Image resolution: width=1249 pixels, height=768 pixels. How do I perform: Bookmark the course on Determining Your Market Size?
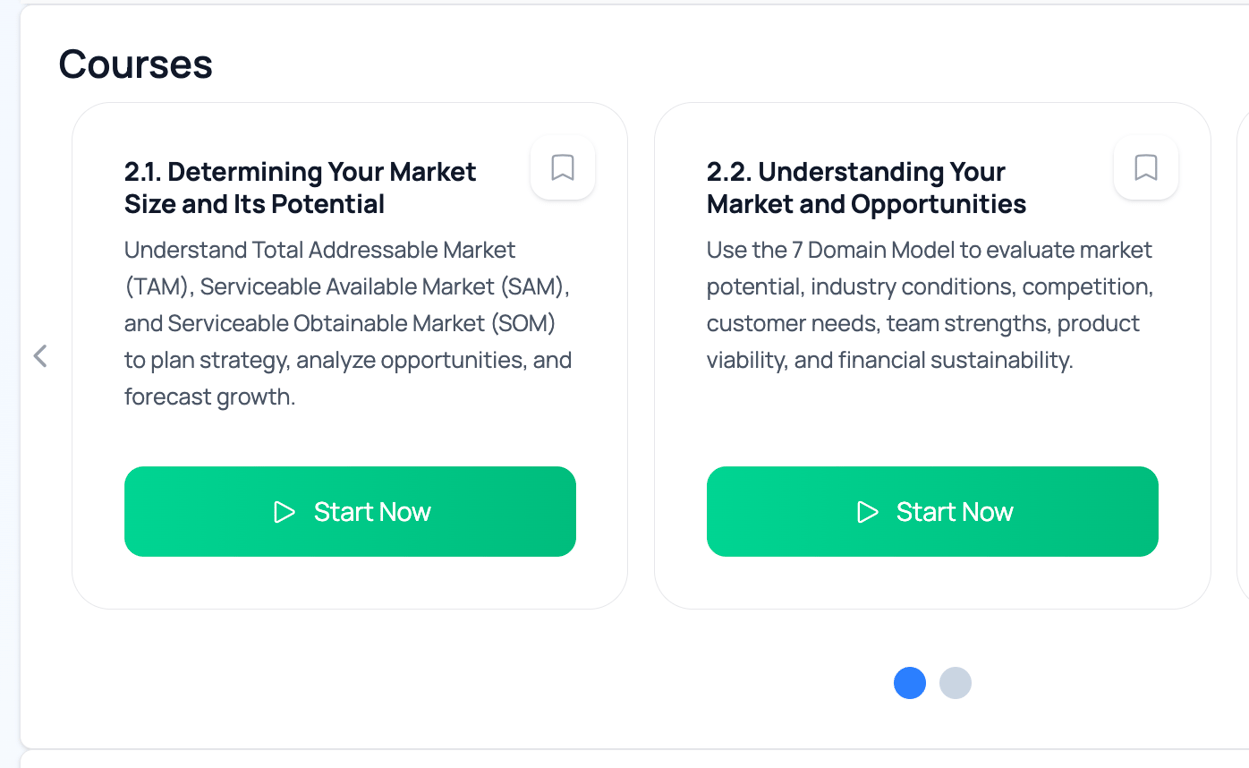point(562,168)
